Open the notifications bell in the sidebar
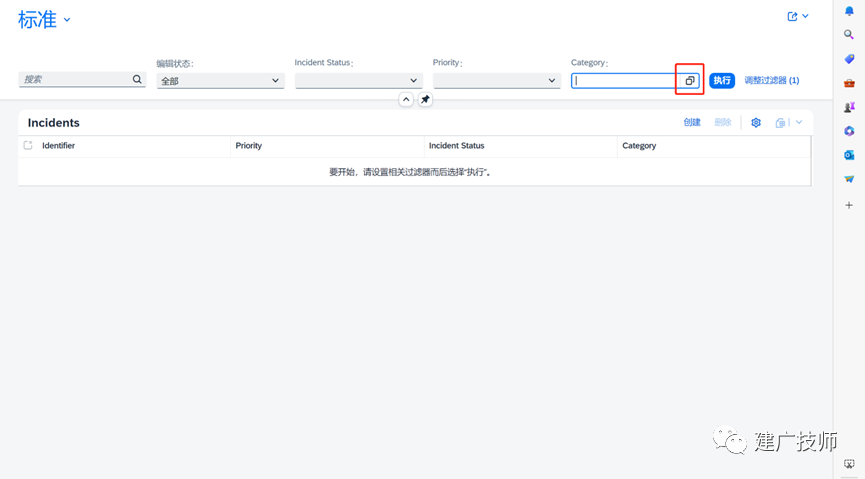Image resolution: width=865 pixels, height=479 pixels. click(x=849, y=11)
